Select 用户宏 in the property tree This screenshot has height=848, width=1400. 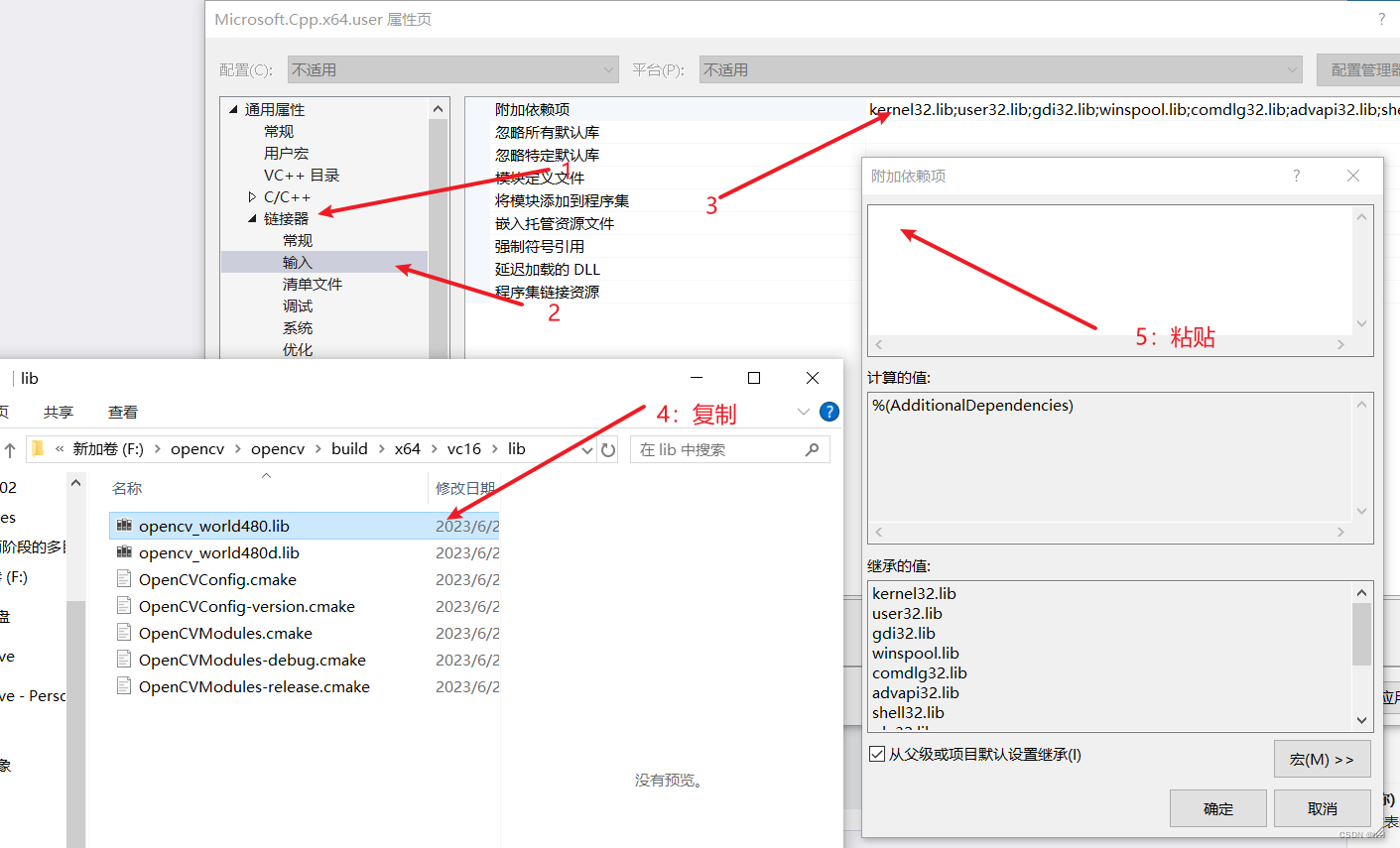[286, 154]
